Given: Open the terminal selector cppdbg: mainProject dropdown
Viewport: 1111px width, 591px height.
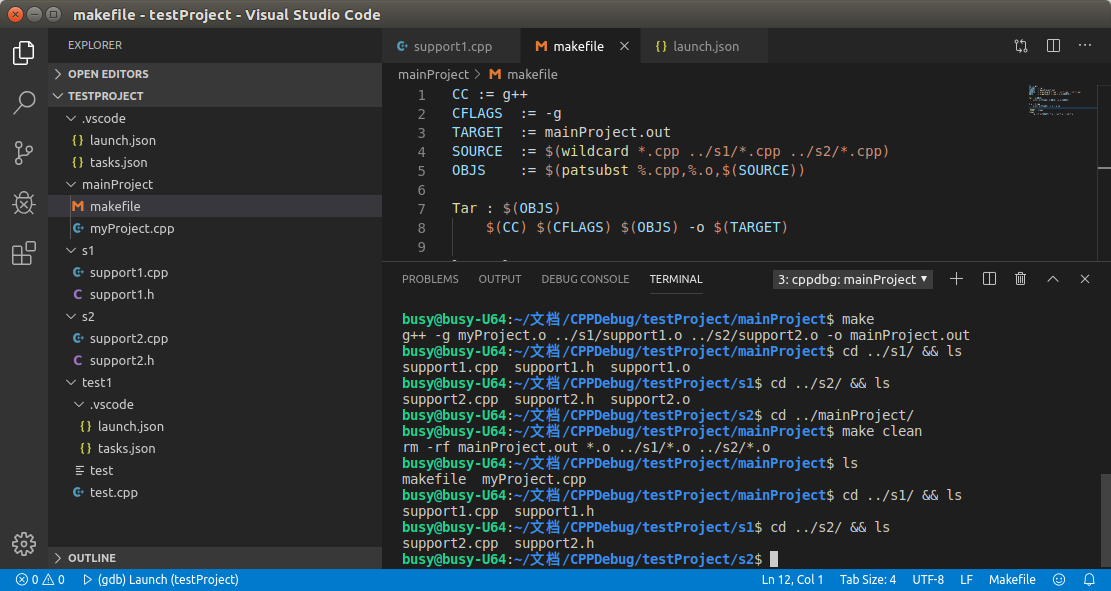Looking at the screenshot, I should 852,279.
